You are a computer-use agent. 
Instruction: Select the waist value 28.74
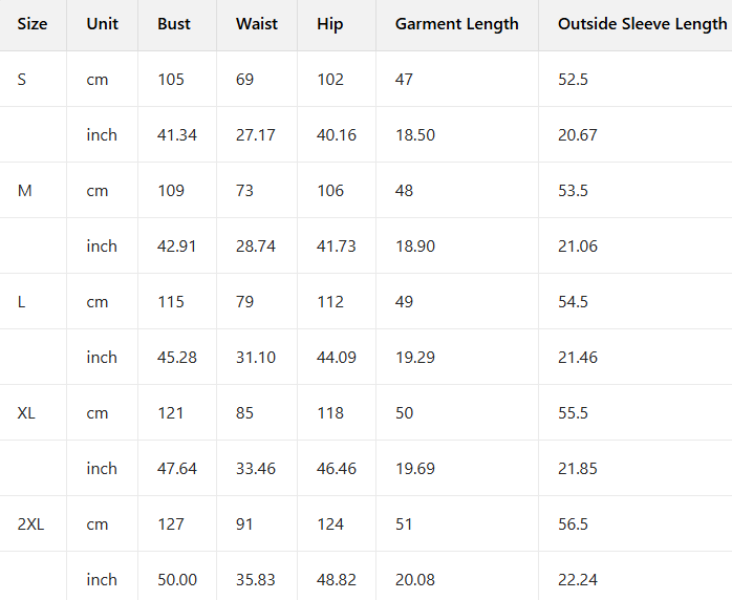[256, 246]
